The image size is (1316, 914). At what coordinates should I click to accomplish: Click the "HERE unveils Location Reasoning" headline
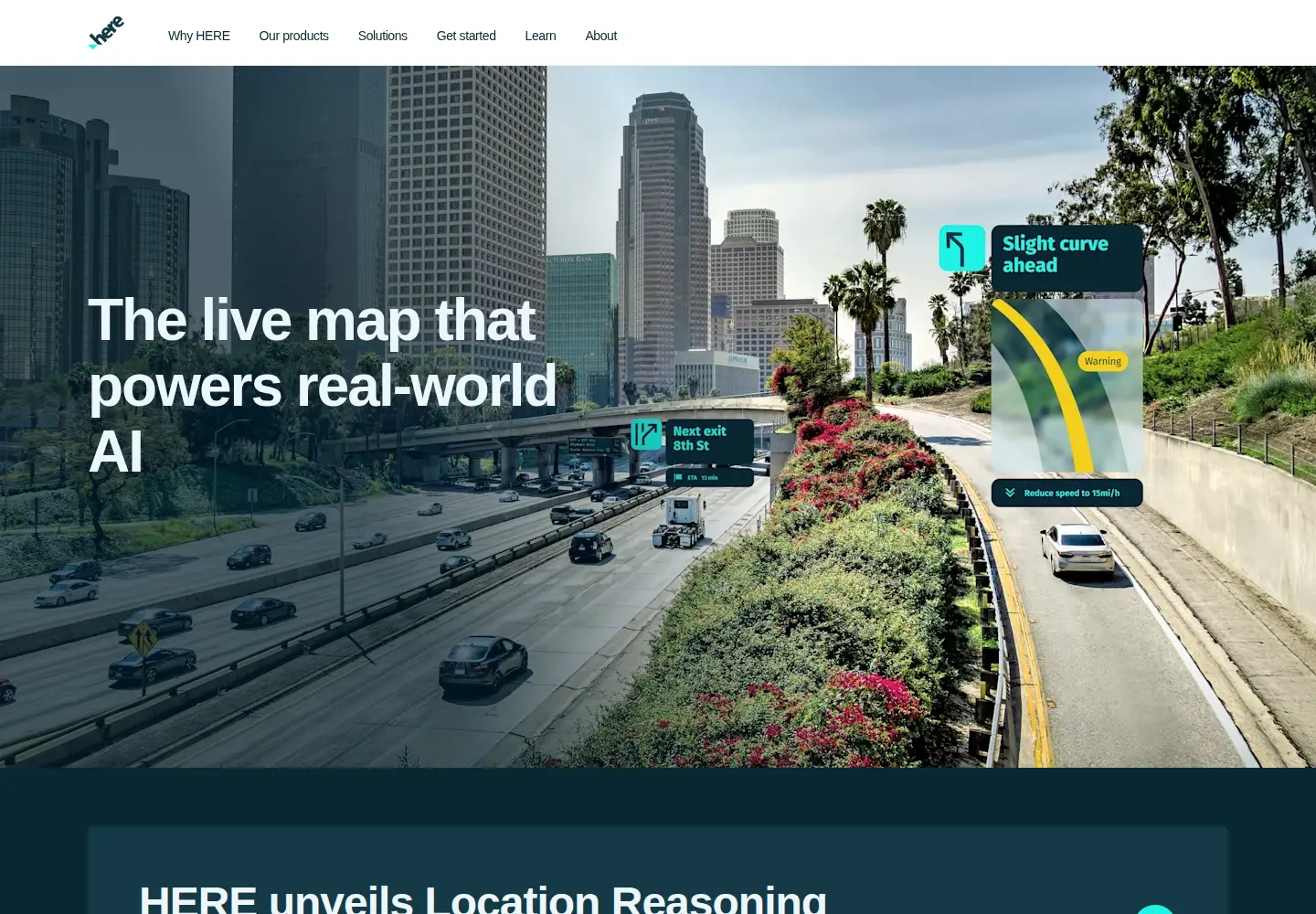click(483, 898)
